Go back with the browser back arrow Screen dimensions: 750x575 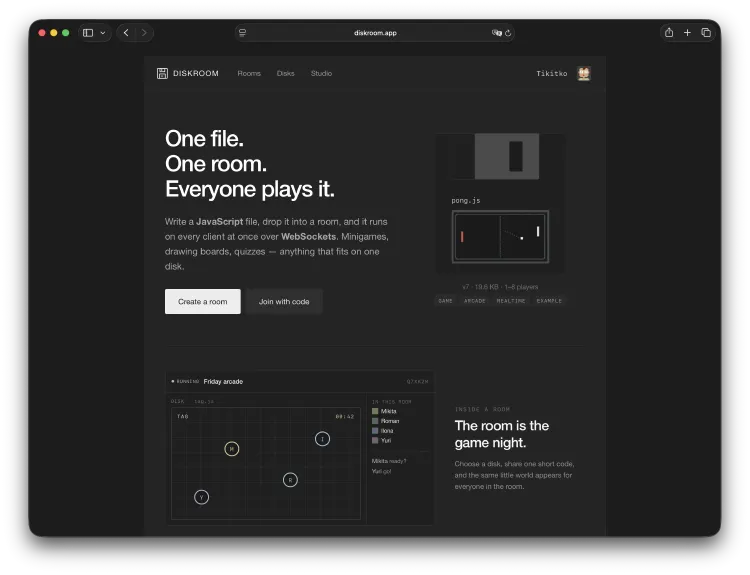(x=126, y=33)
